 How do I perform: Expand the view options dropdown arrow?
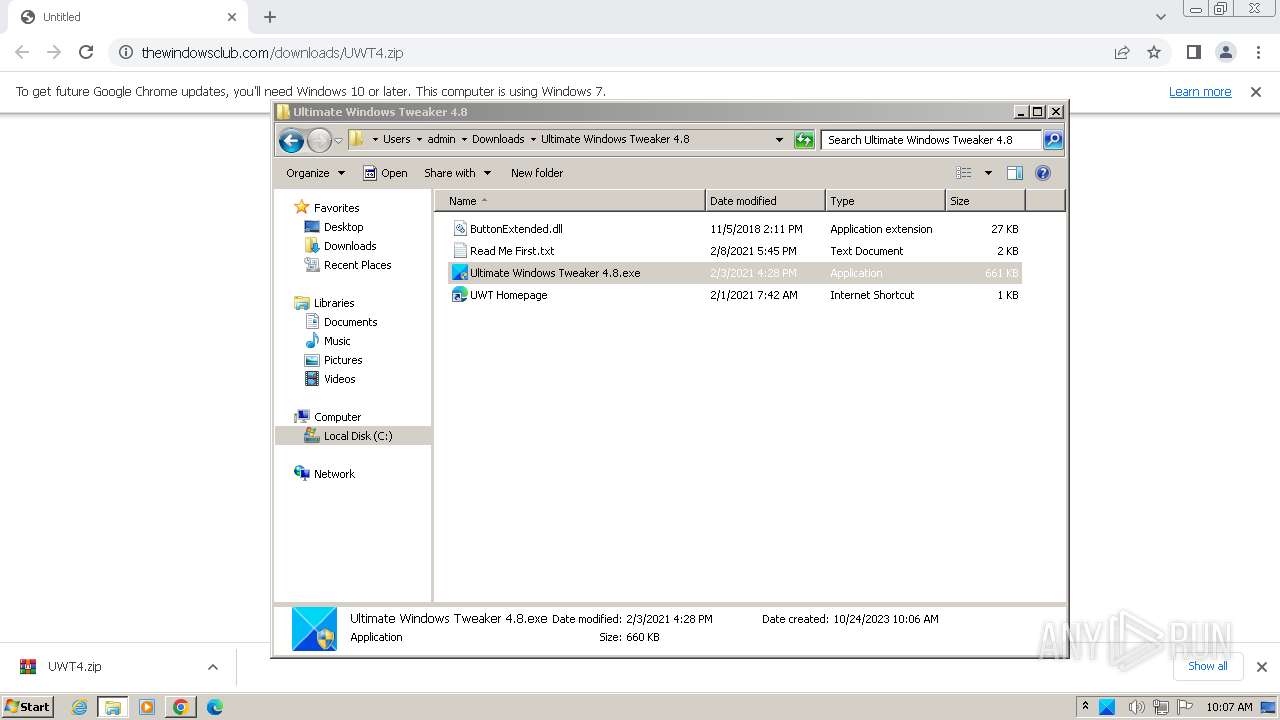(988, 173)
